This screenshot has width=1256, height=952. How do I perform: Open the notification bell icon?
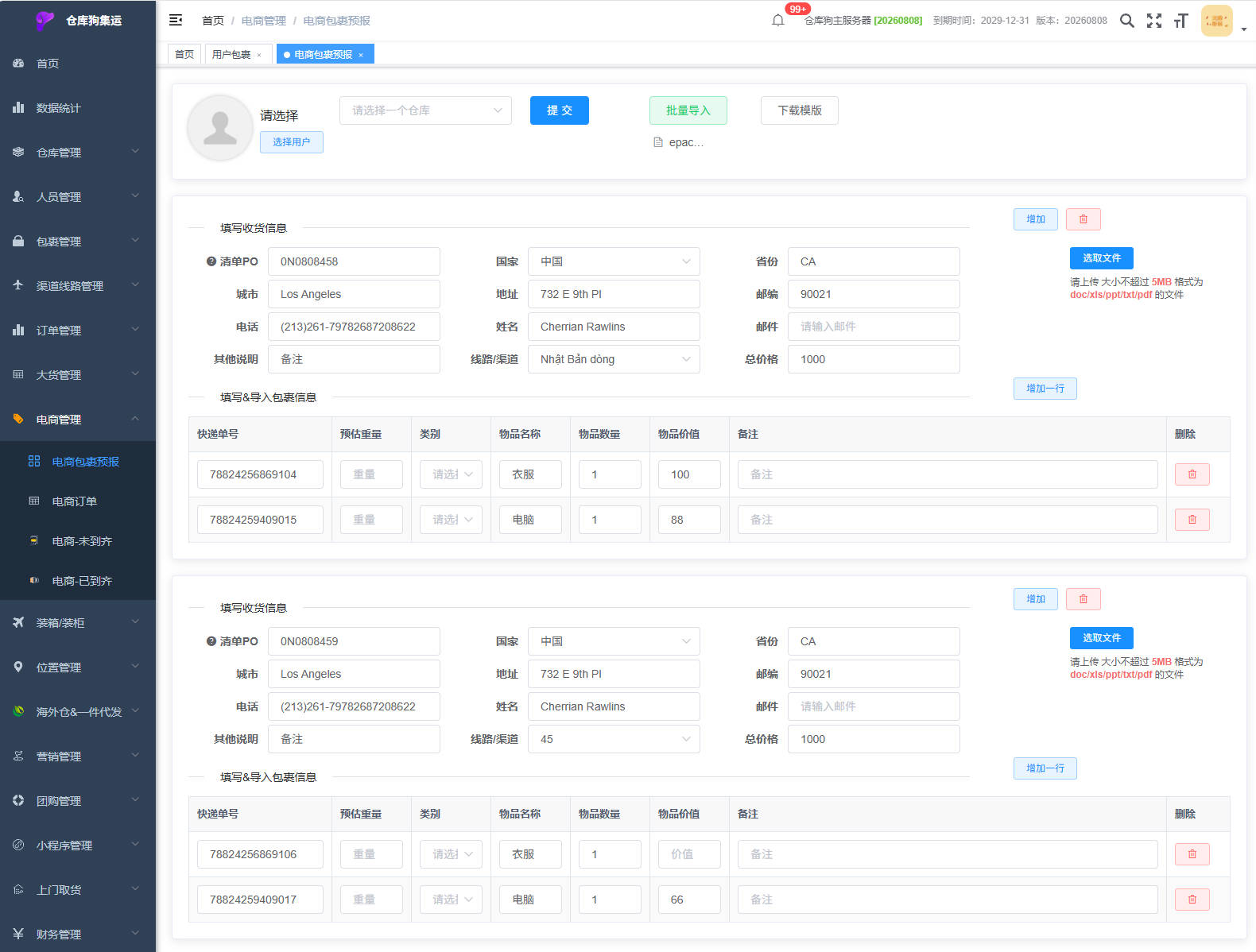[x=777, y=21]
